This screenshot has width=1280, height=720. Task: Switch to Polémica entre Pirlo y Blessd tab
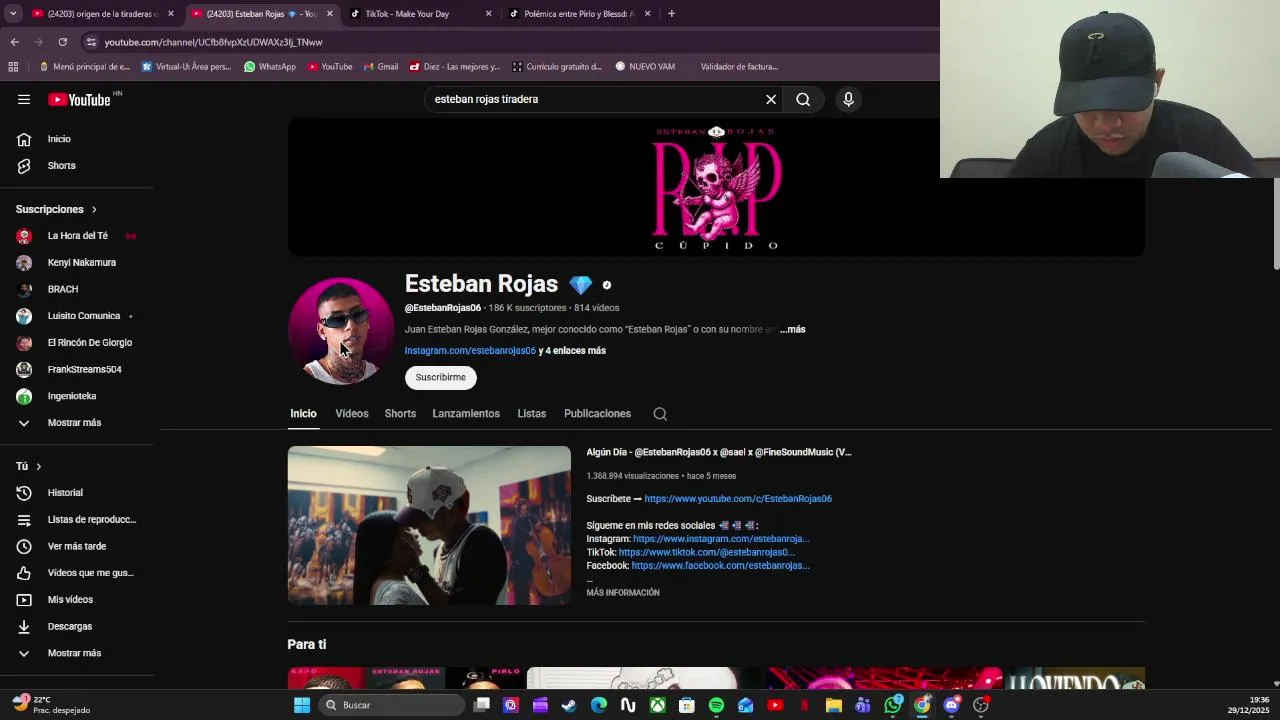coord(580,14)
